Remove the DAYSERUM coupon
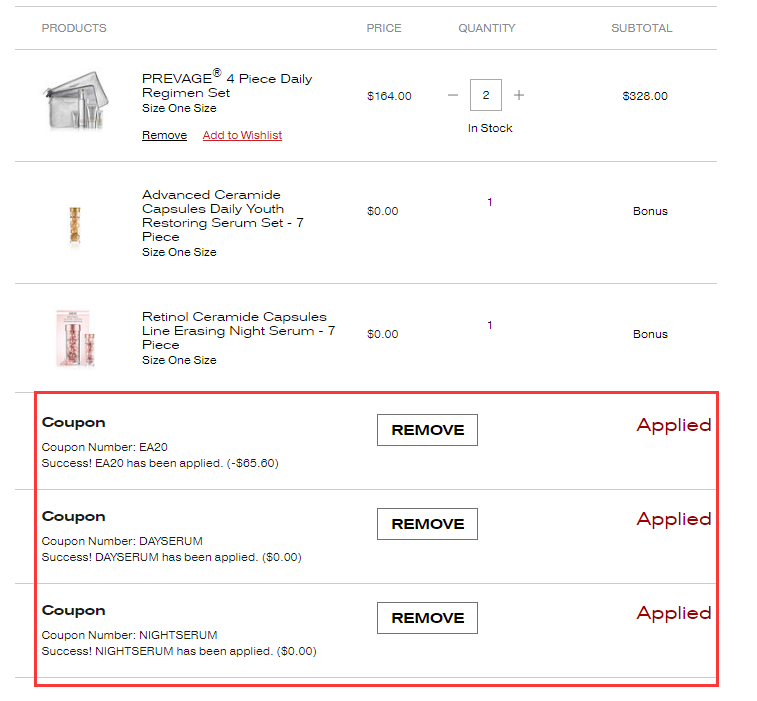The image size is (757, 701). pos(427,524)
